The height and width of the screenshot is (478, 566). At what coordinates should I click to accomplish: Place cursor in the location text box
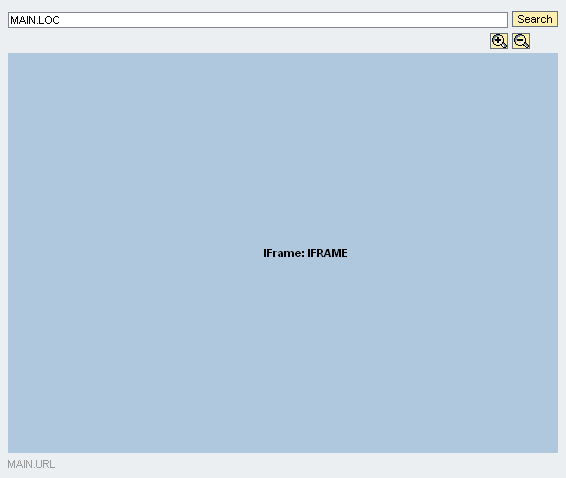coord(258,20)
